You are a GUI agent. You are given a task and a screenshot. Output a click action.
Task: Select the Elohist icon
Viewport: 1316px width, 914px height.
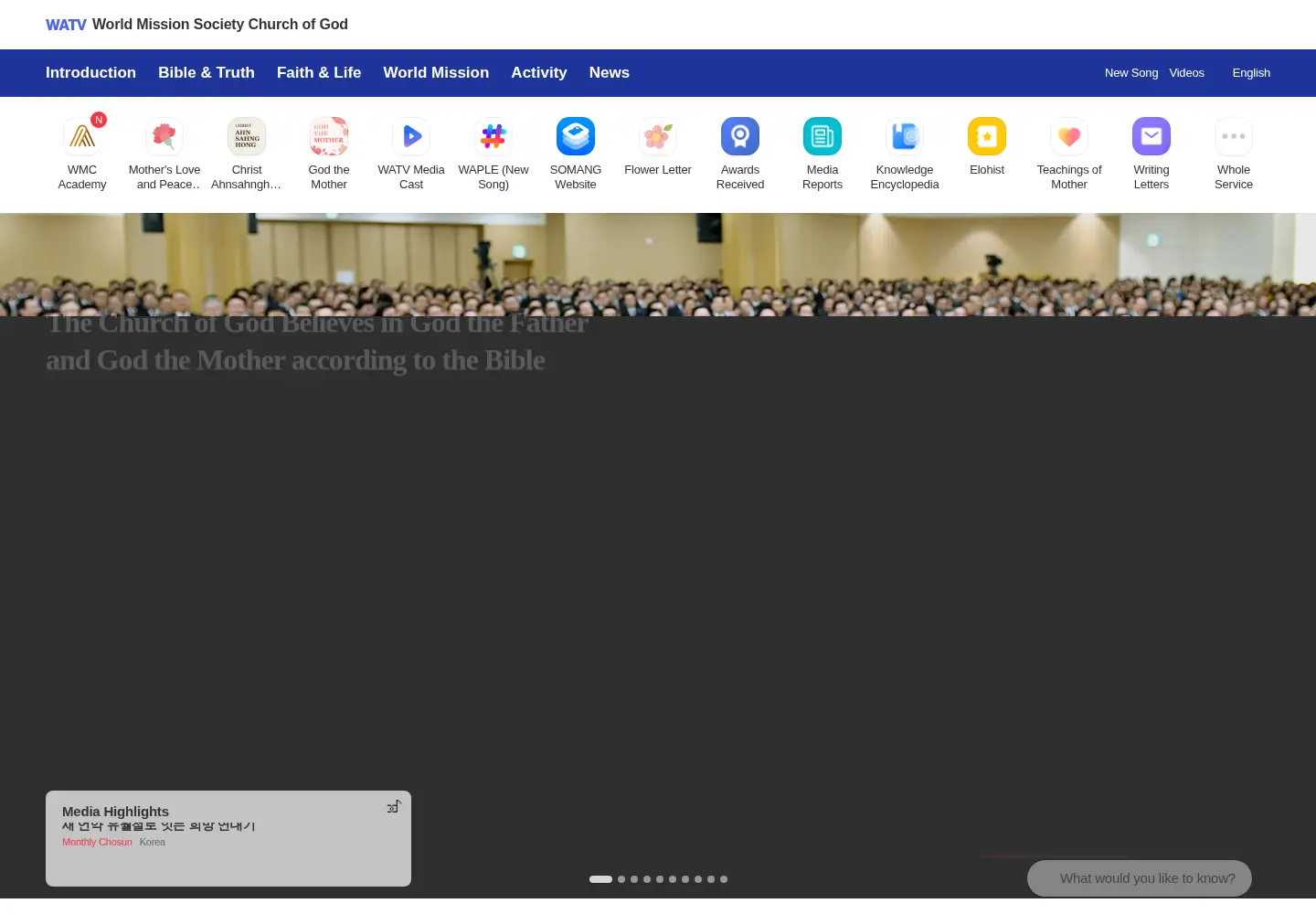click(987, 136)
